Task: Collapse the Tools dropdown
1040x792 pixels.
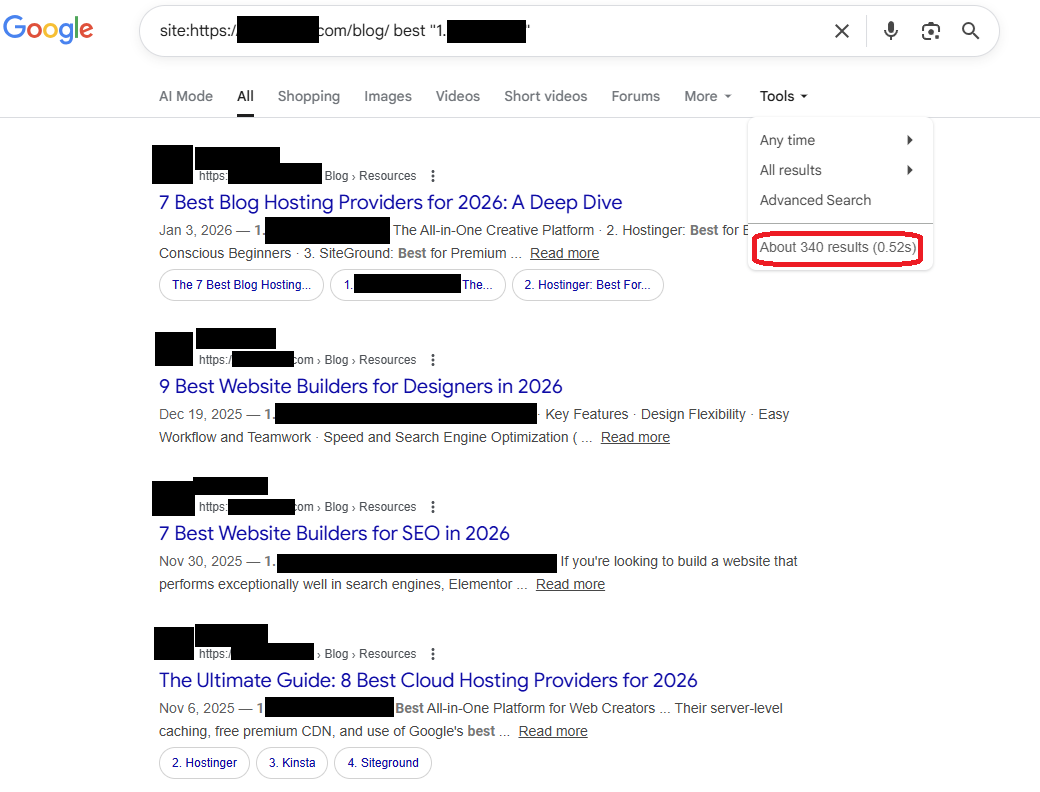Action: 783,96
